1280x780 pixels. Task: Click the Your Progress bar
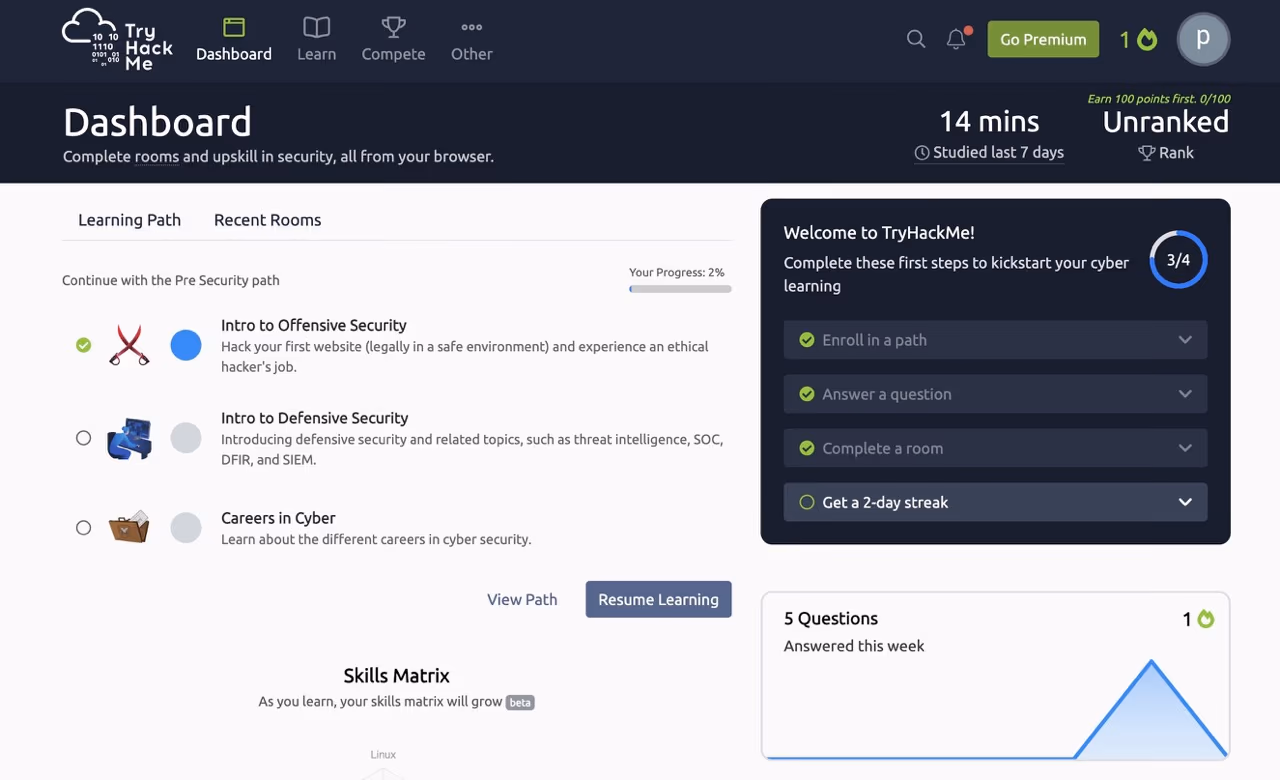click(x=680, y=289)
